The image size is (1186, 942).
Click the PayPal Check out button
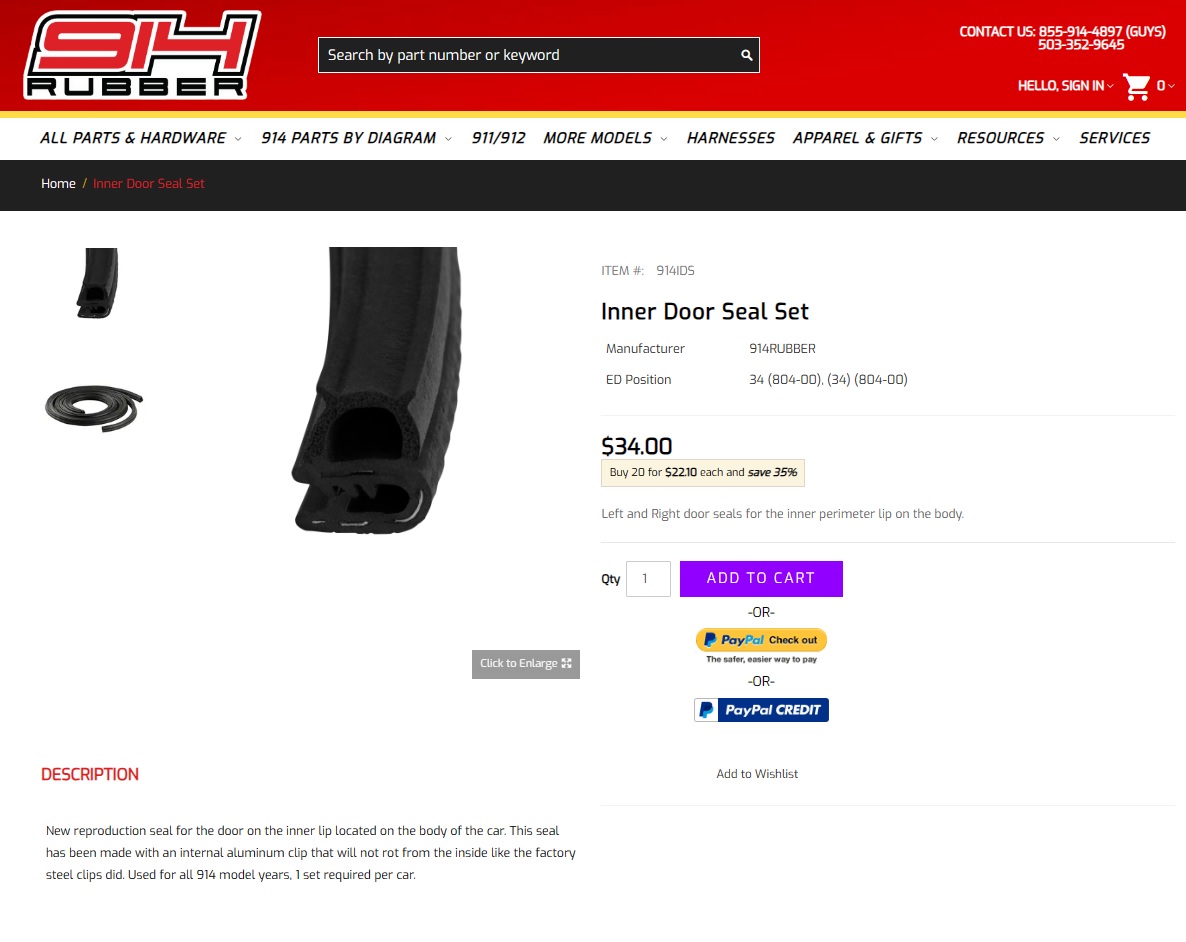pos(761,640)
